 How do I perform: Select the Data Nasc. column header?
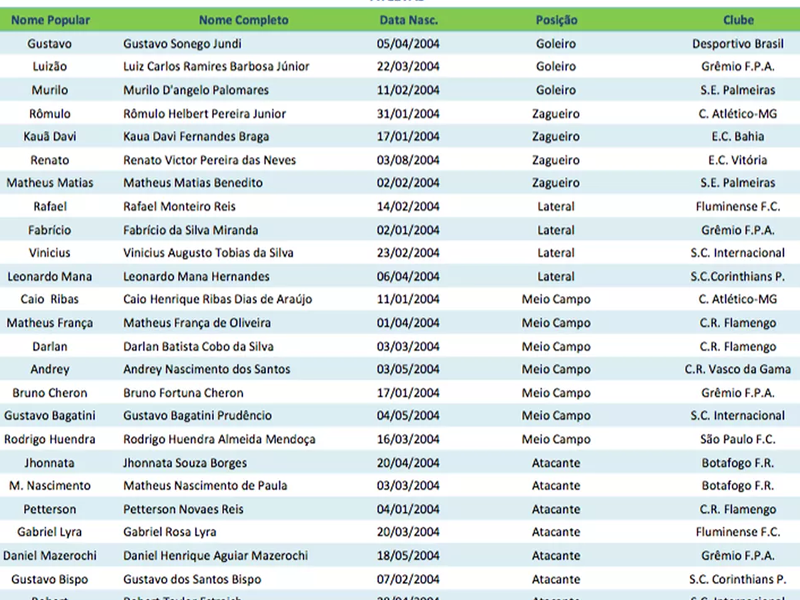pos(408,20)
